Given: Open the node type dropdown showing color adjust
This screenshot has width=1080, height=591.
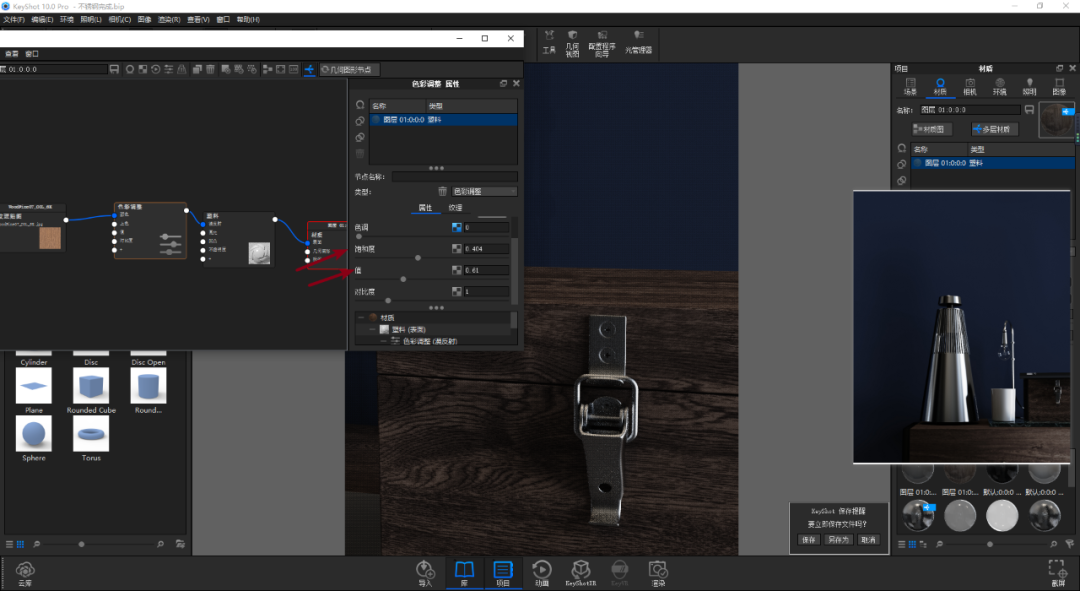Looking at the screenshot, I should (x=484, y=191).
